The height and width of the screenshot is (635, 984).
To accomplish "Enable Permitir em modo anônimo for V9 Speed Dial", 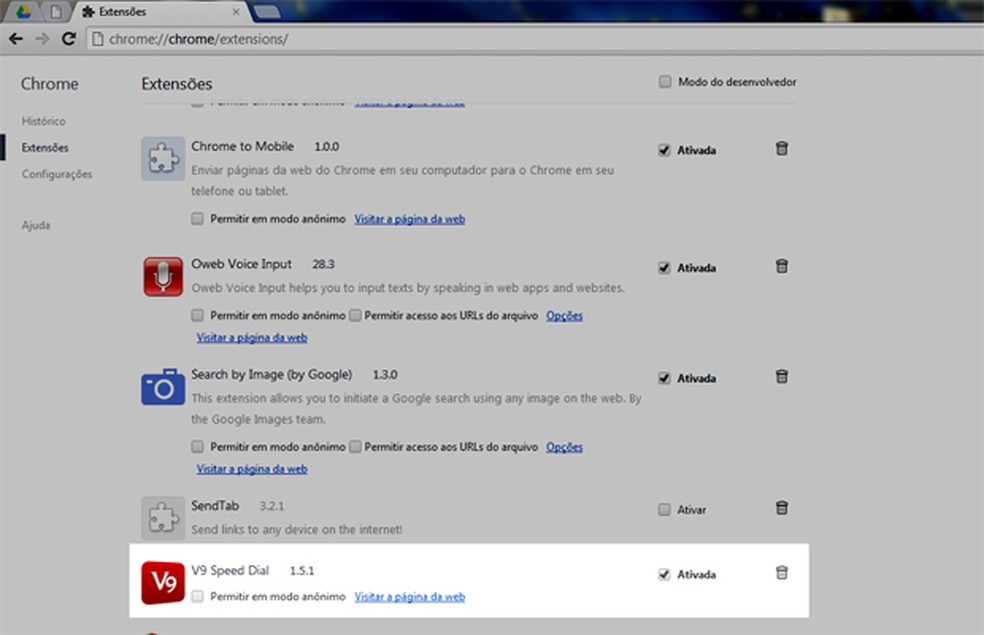I will pyautogui.click(x=197, y=597).
